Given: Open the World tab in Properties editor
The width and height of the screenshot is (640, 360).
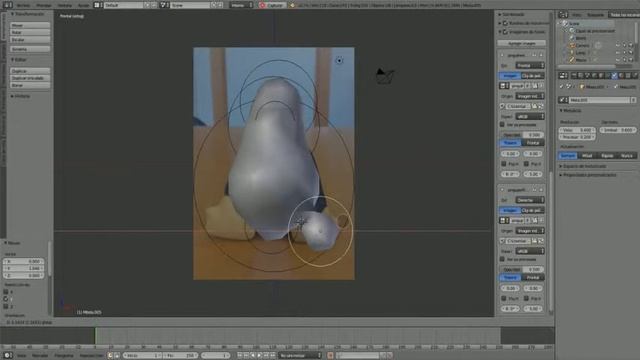Looking at the screenshot, I should pyautogui.click(x=594, y=76).
